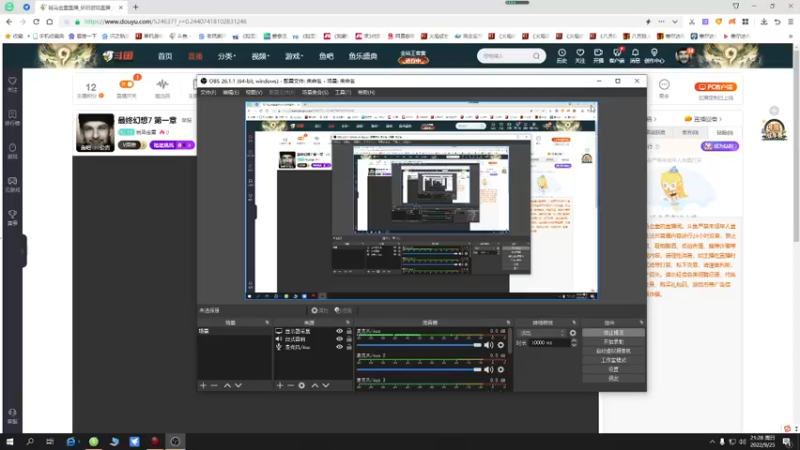This screenshot has height=450, width=800.
Task: Open the Windows Start menu
Action: (x=10, y=441)
